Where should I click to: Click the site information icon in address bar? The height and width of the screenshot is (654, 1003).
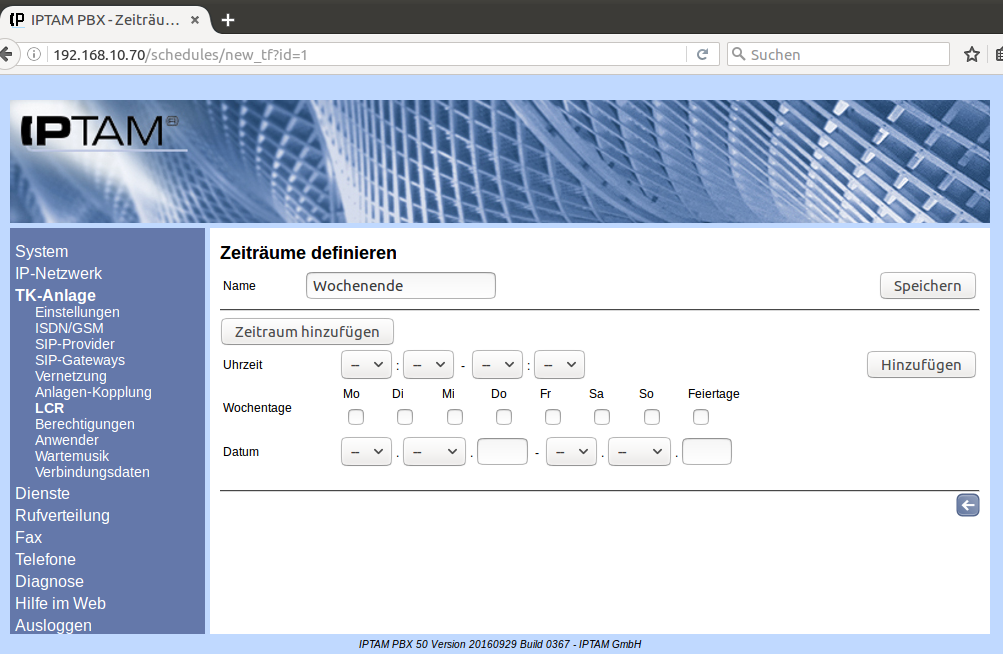click(x=34, y=54)
